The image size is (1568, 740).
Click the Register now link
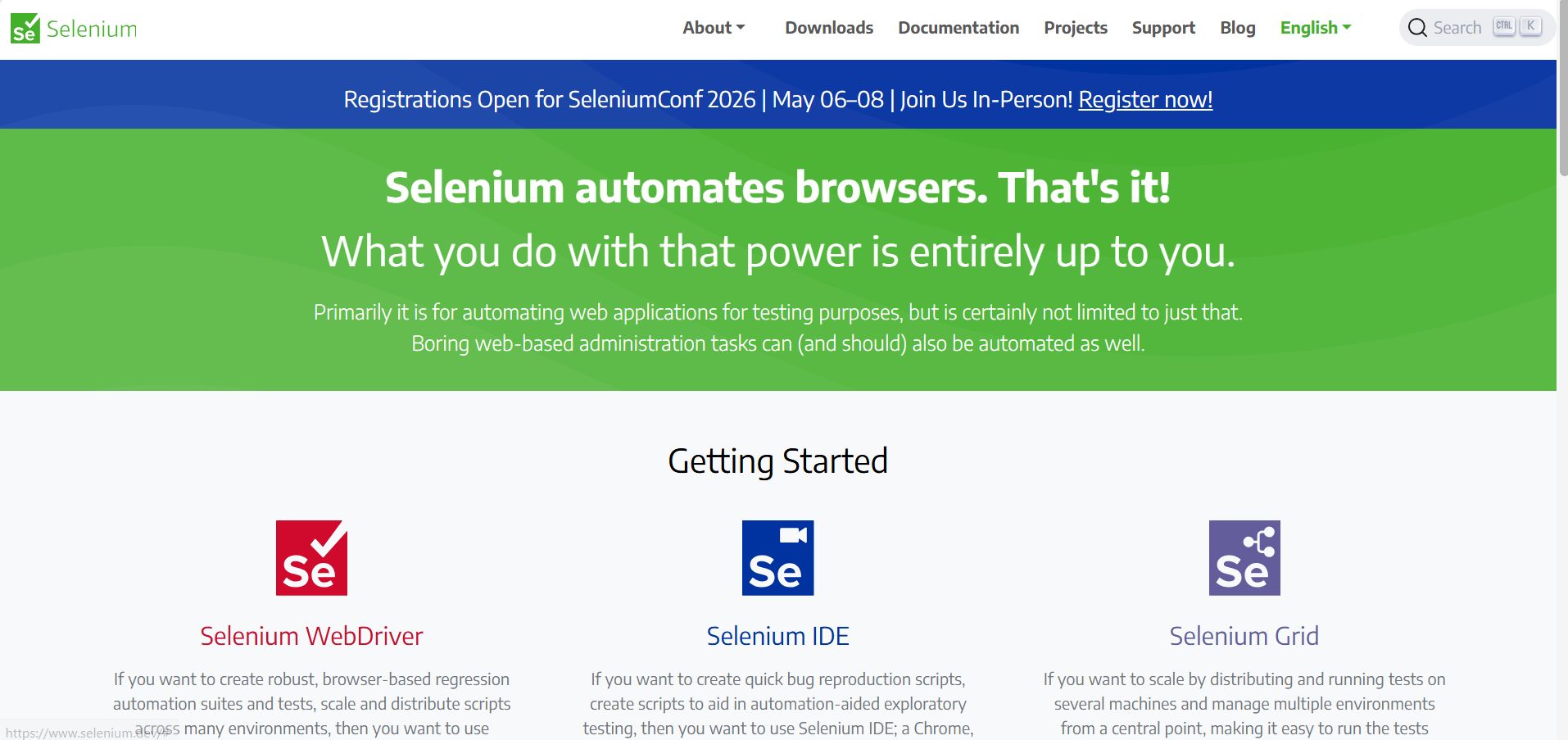[x=1144, y=99]
